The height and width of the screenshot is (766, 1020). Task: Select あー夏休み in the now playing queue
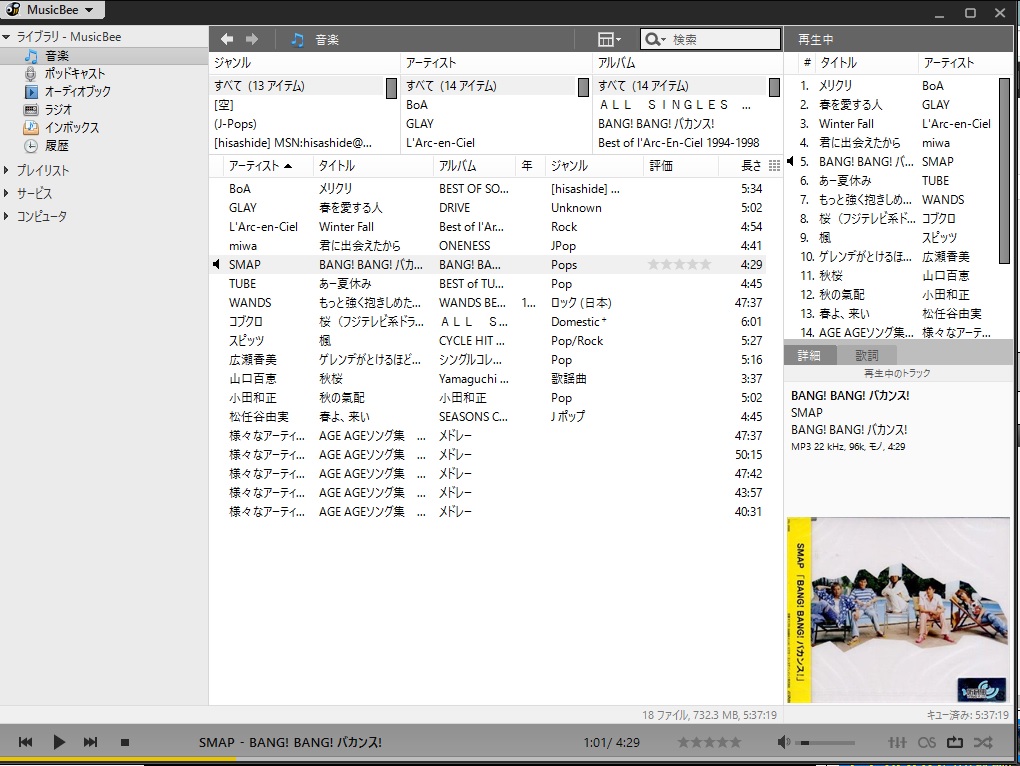[x=844, y=181]
